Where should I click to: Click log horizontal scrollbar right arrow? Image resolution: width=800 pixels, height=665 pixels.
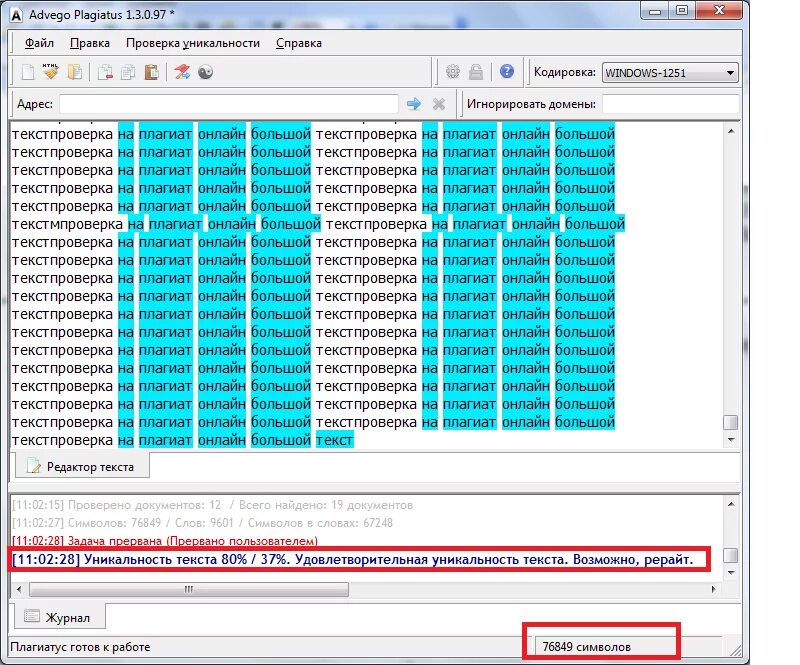click(713, 589)
